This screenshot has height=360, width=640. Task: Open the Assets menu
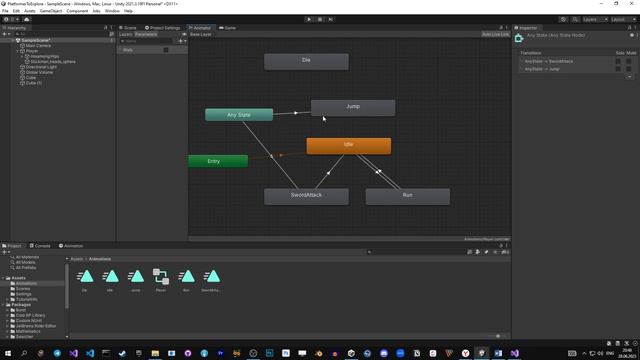(30, 11)
